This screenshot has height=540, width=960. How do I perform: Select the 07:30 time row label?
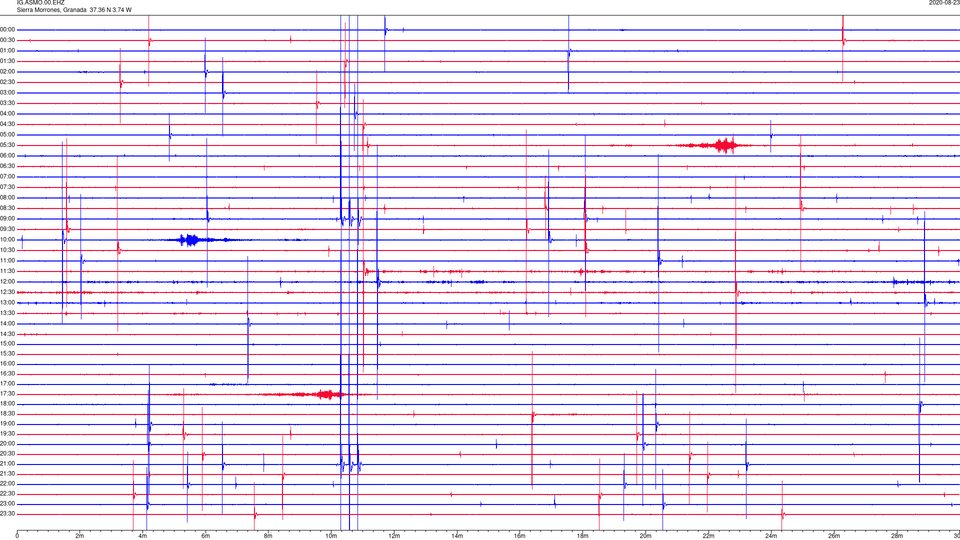[8, 187]
